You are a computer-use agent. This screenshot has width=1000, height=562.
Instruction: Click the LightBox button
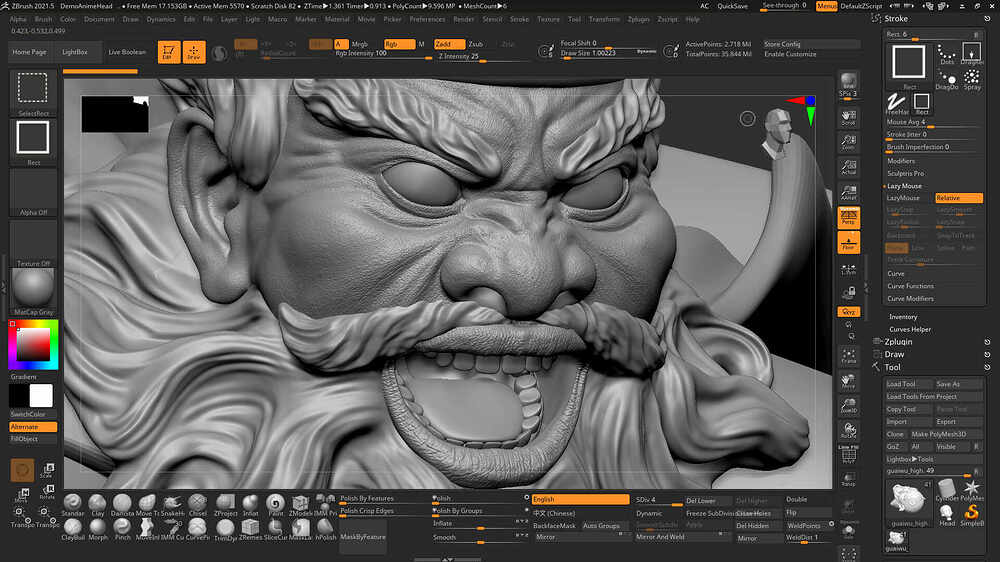coord(75,52)
